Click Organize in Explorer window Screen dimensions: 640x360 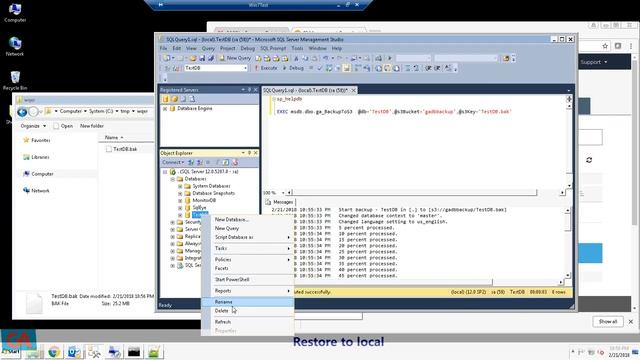click(33, 126)
